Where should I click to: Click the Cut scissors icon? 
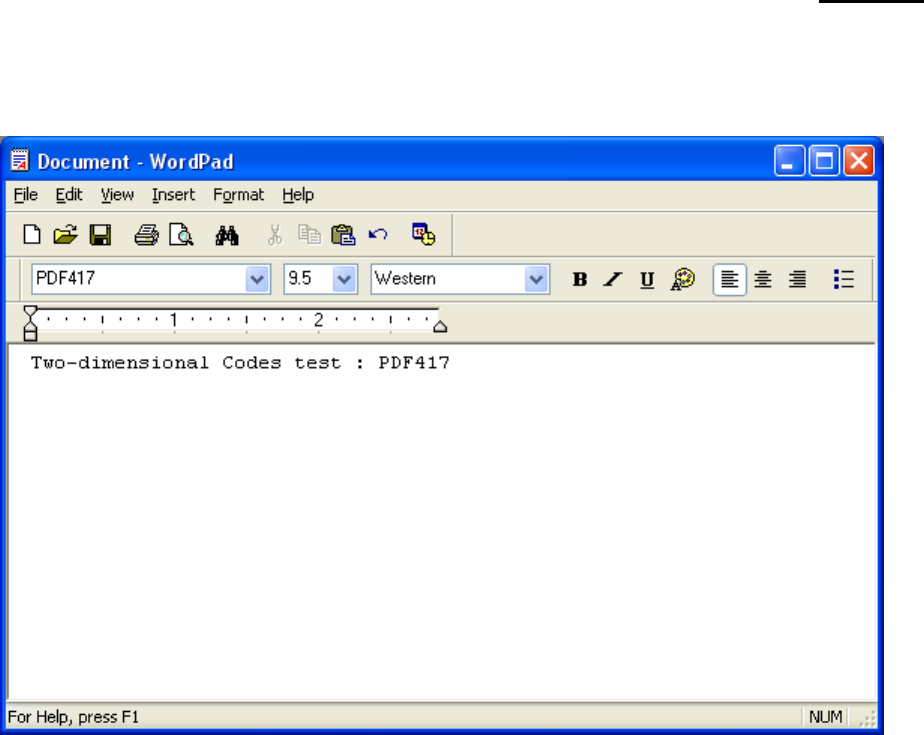[275, 235]
